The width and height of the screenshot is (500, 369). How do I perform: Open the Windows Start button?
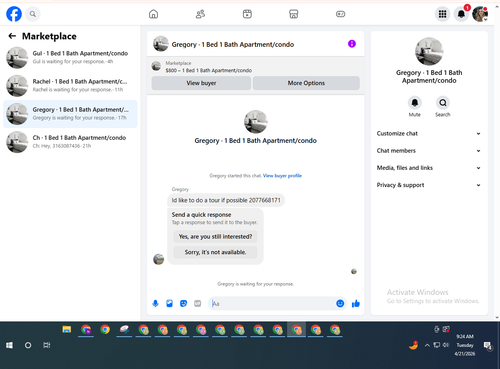coord(9,345)
